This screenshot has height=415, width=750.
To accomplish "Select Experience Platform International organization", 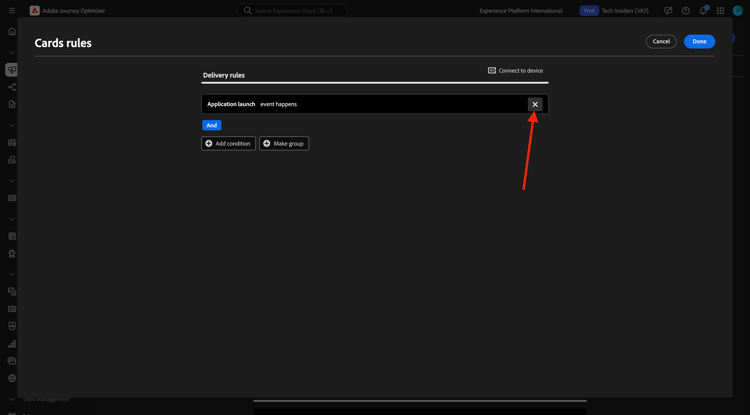I will (x=521, y=11).
